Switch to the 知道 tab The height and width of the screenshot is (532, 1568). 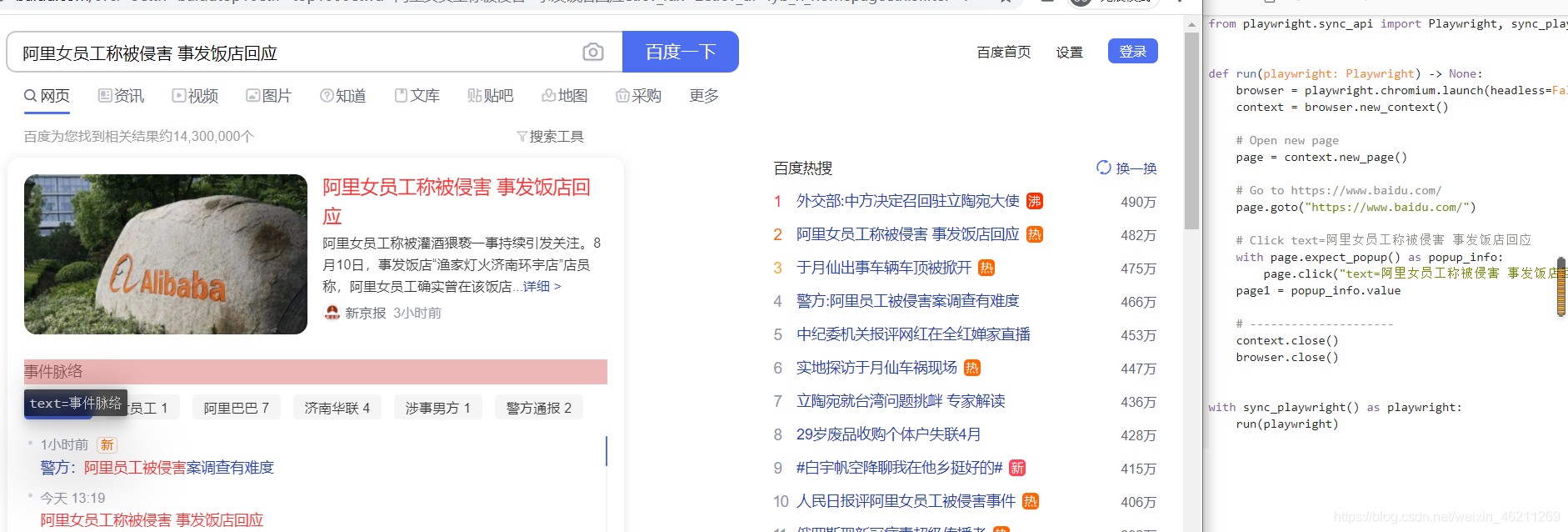[x=343, y=96]
